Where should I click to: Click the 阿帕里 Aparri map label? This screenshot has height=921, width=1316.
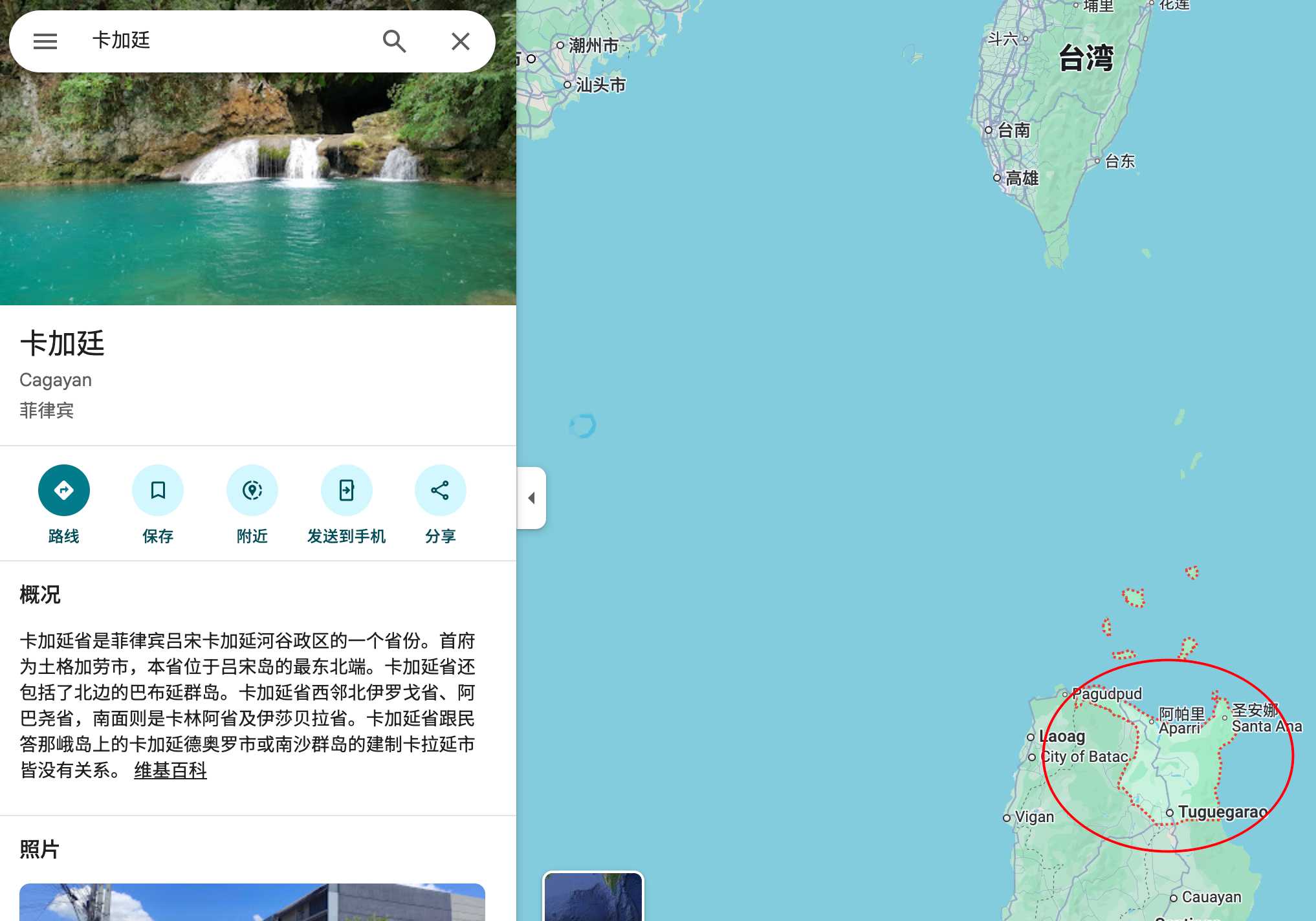pyautogui.click(x=1181, y=721)
